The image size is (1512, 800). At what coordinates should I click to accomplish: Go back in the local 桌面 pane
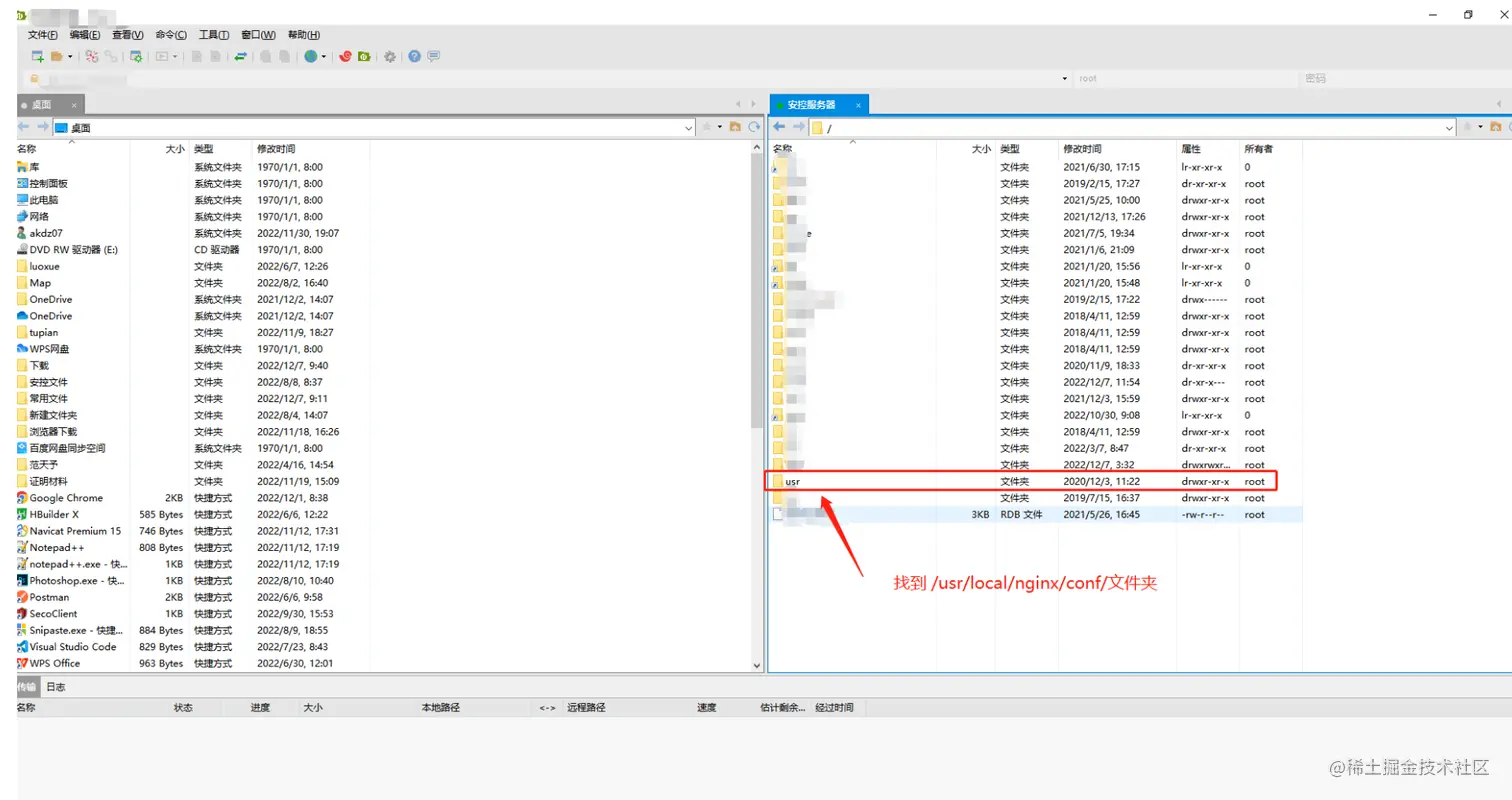[24, 127]
